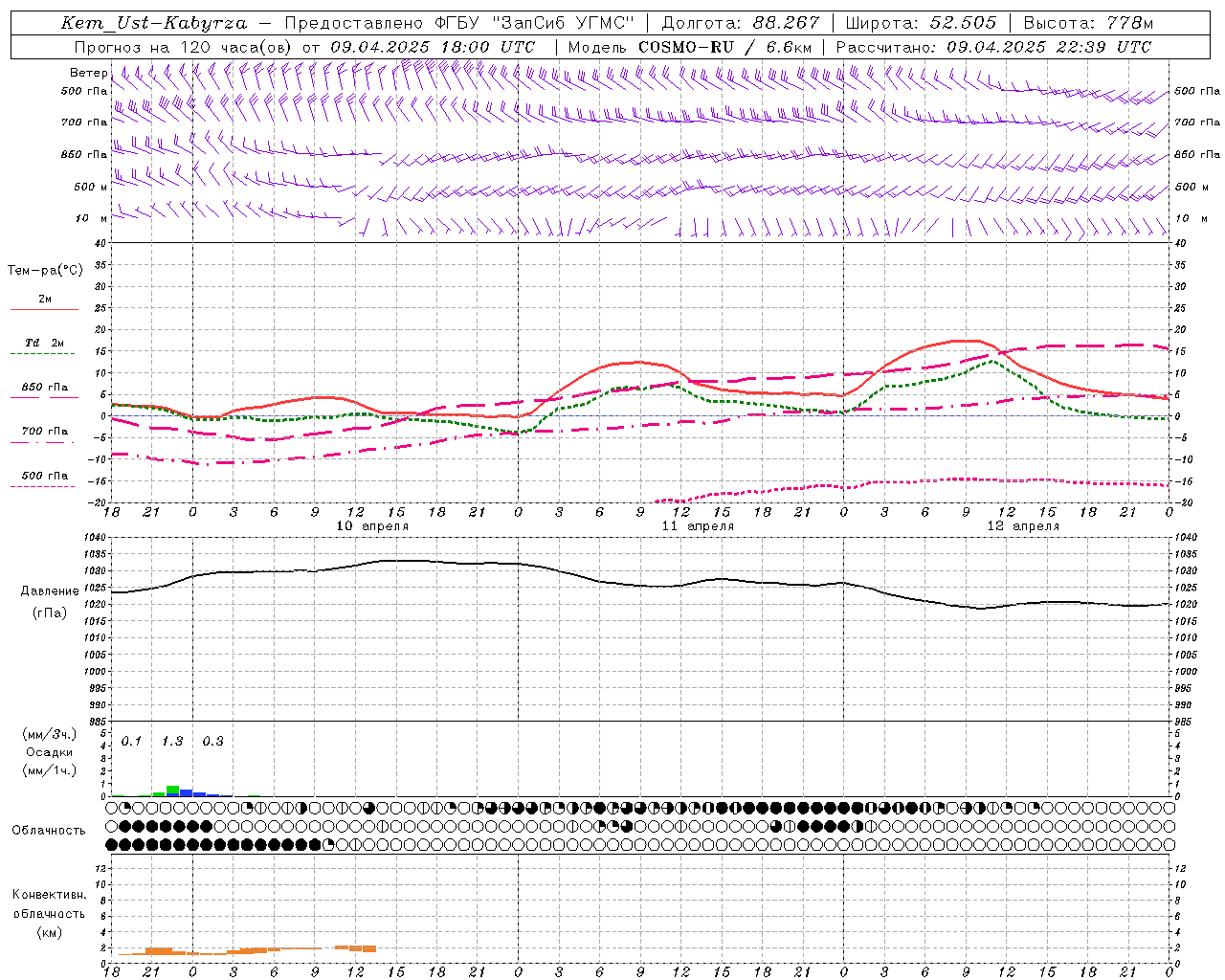
Task: Click the Рассчитано: 09.04.2025 22:39 UTC timestamp
Action: tap(993, 47)
